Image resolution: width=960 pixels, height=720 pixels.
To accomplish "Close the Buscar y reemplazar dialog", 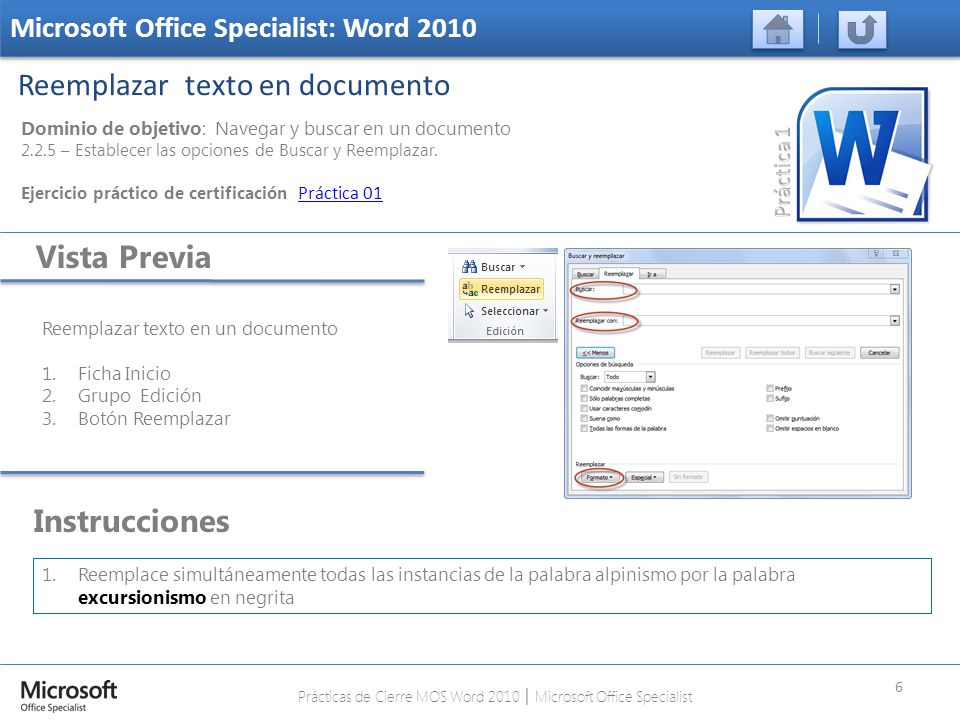I will click(x=896, y=253).
